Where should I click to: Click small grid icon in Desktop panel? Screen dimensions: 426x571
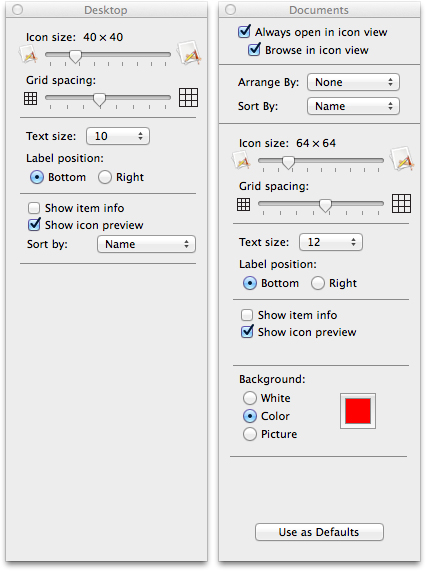pos(31,98)
